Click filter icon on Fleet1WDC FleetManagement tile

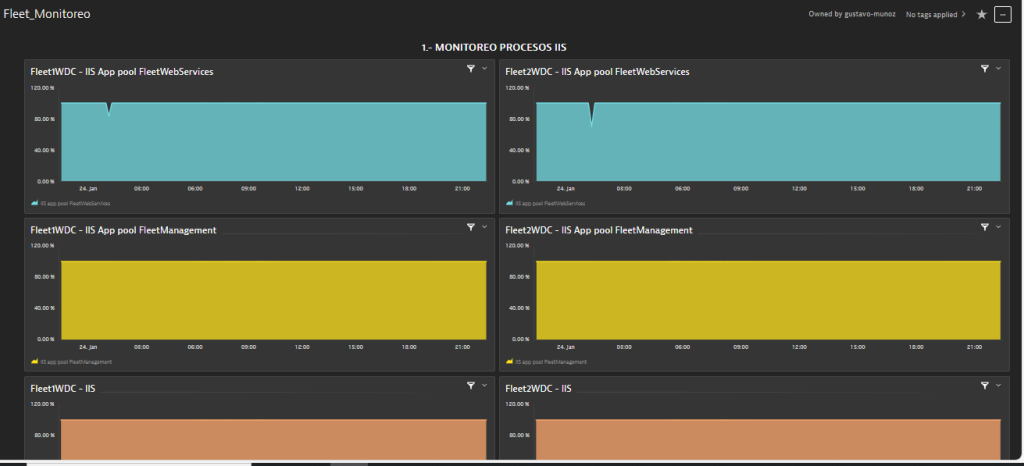coord(470,227)
